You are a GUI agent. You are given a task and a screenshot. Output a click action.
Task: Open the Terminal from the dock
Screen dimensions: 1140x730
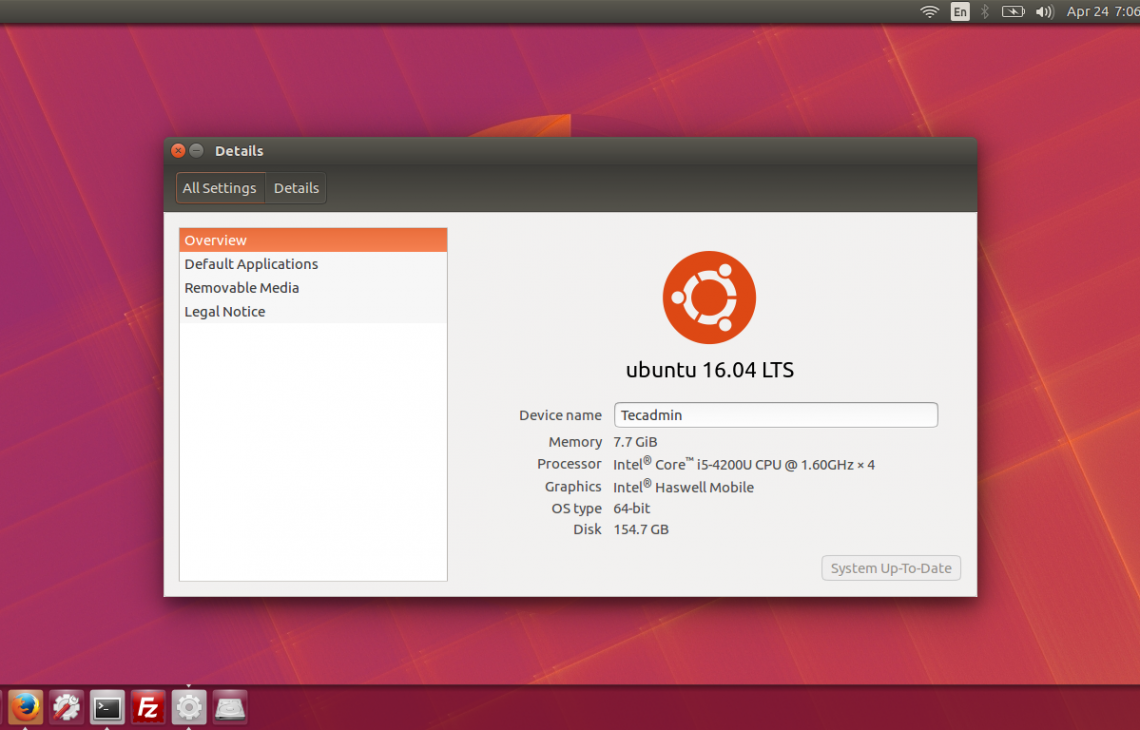(107, 708)
